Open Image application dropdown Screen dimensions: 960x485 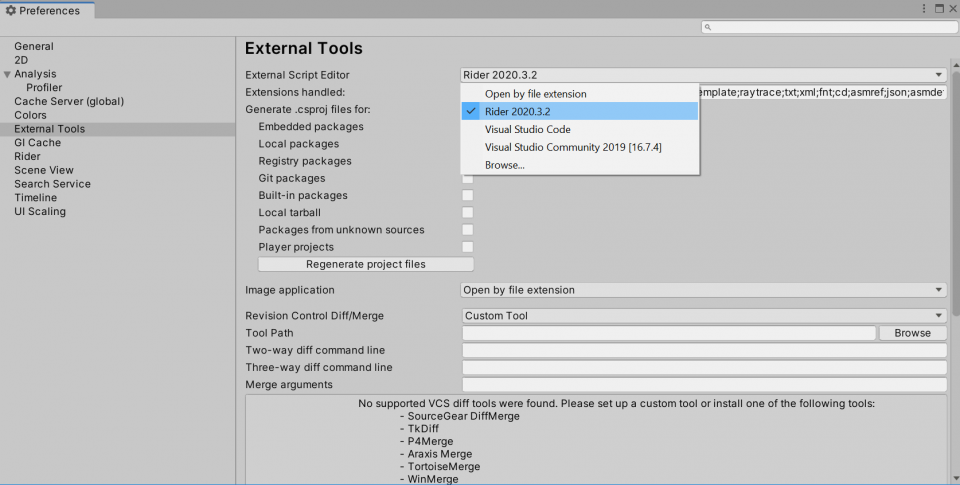(703, 290)
